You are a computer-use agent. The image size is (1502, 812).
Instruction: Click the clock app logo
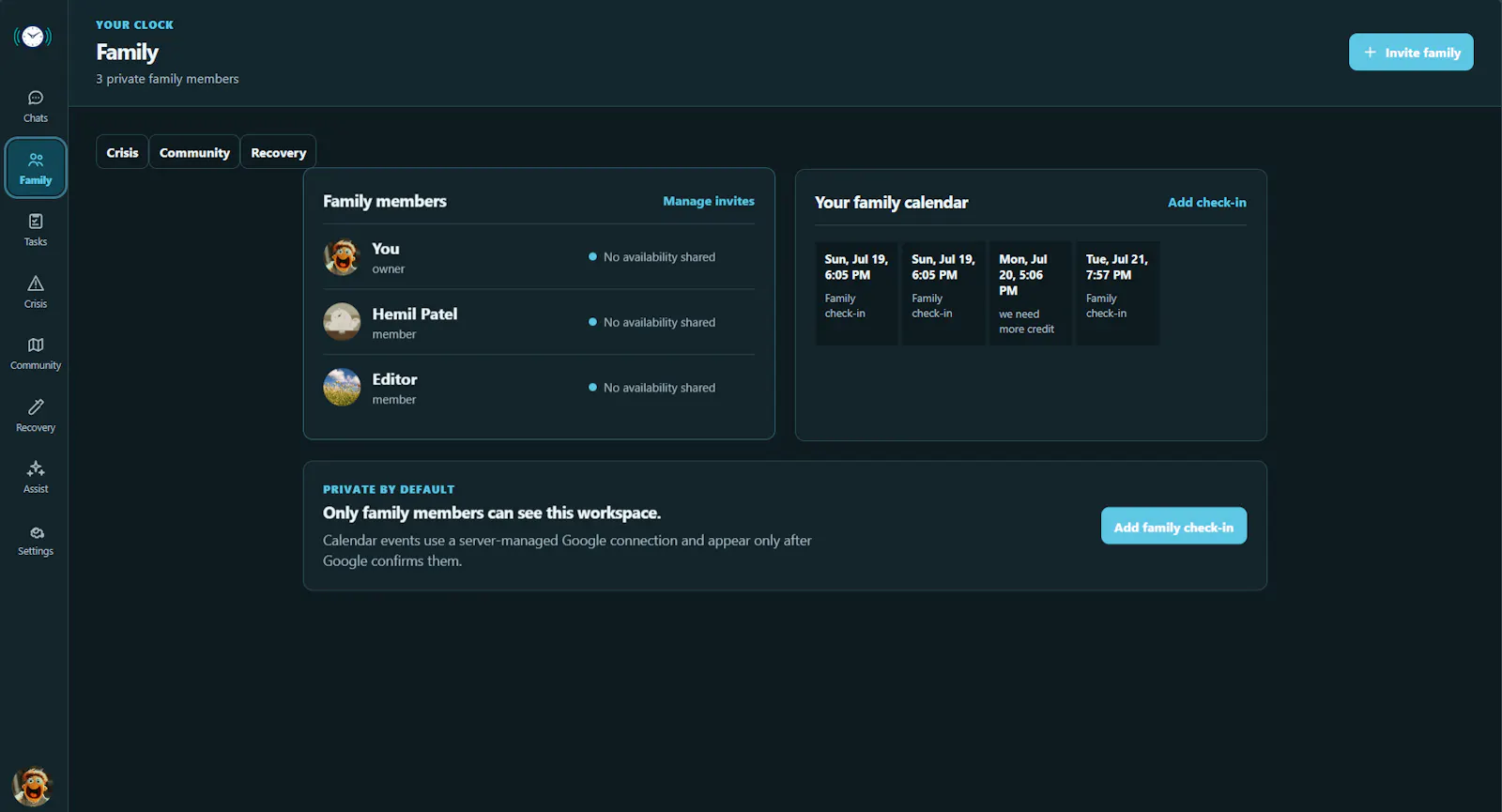pyautogui.click(x=33, y=37)
